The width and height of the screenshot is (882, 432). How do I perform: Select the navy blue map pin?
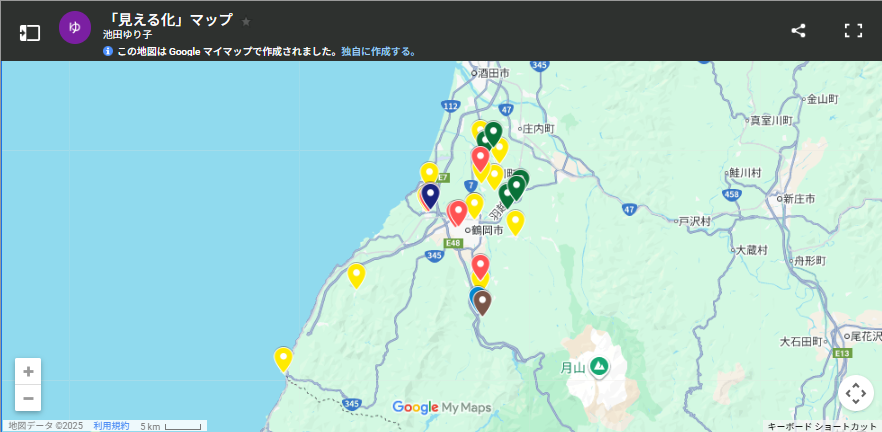pos(430,194)
